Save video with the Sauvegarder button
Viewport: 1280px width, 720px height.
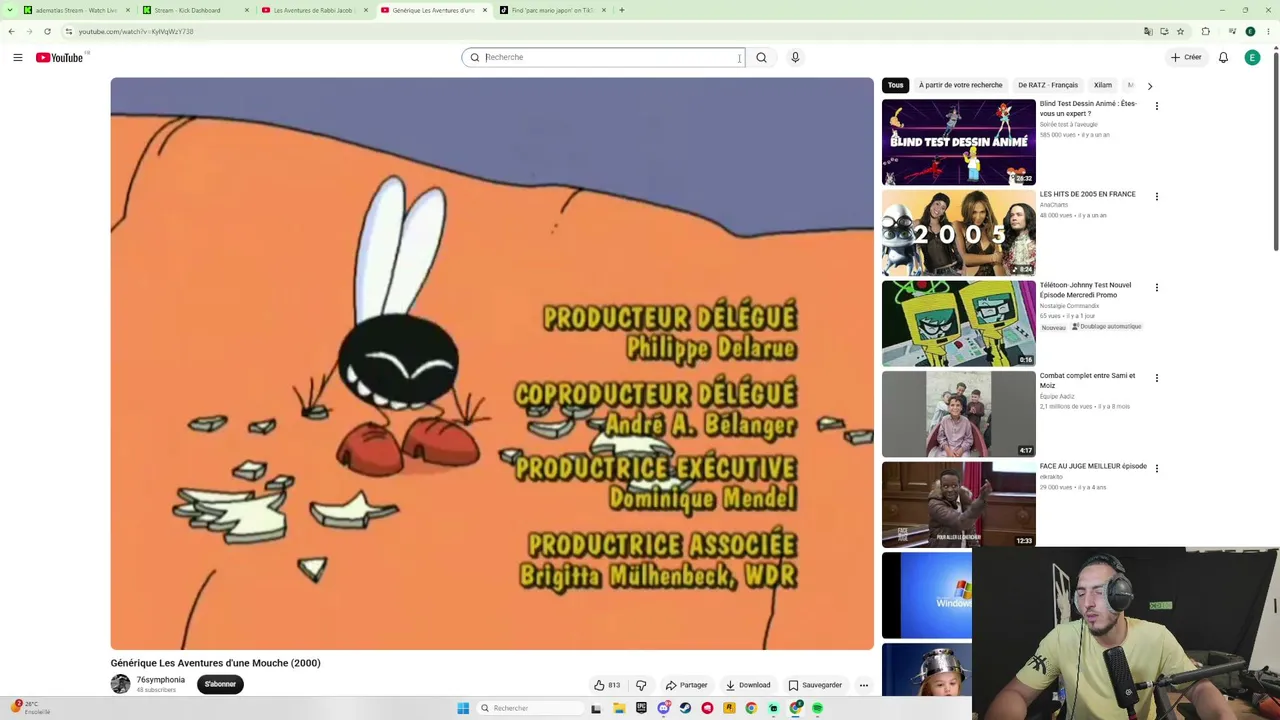[x=815, y=685]
